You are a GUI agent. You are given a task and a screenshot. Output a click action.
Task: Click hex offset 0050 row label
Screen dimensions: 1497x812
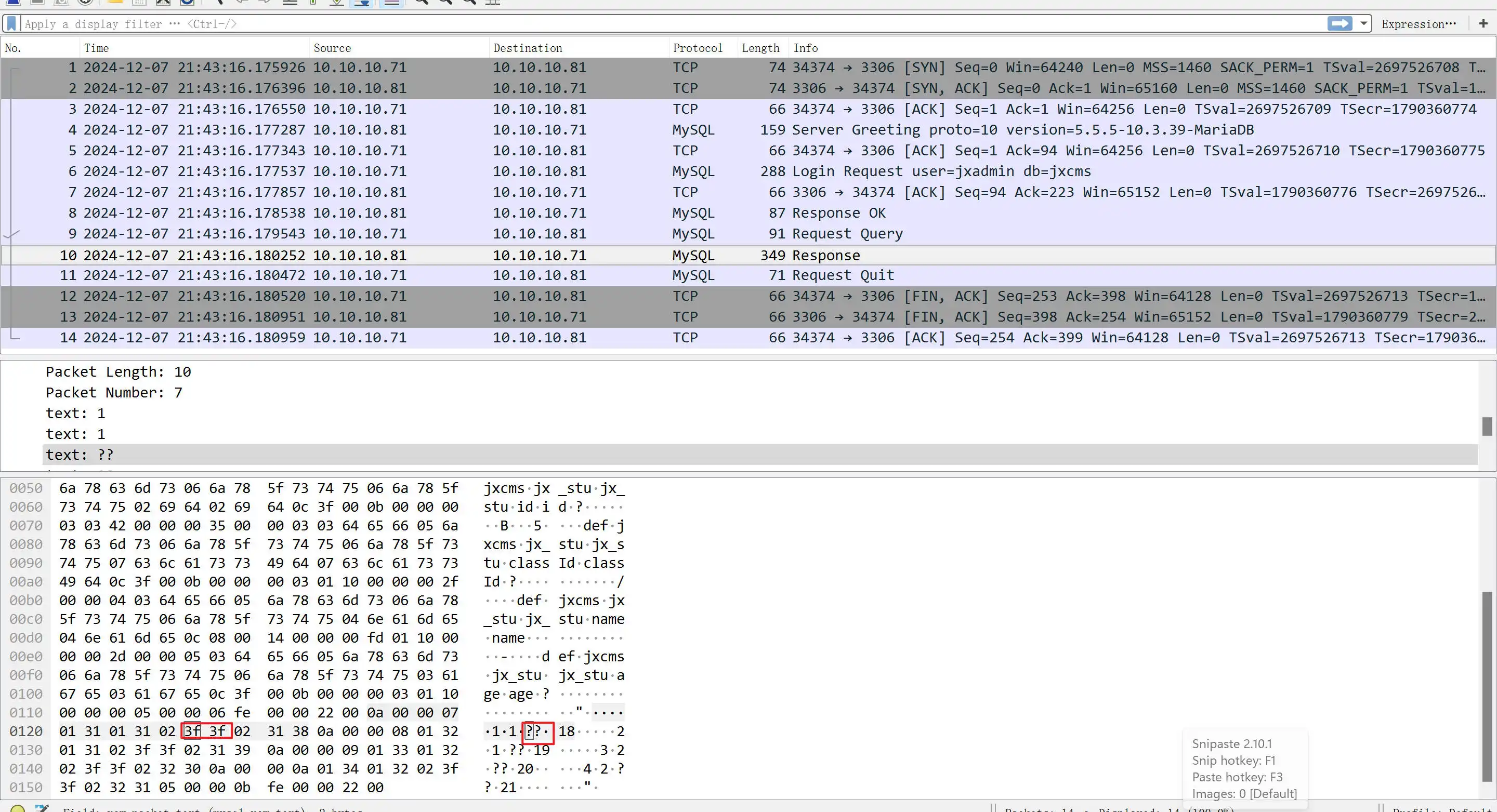(x=26, y=488)
